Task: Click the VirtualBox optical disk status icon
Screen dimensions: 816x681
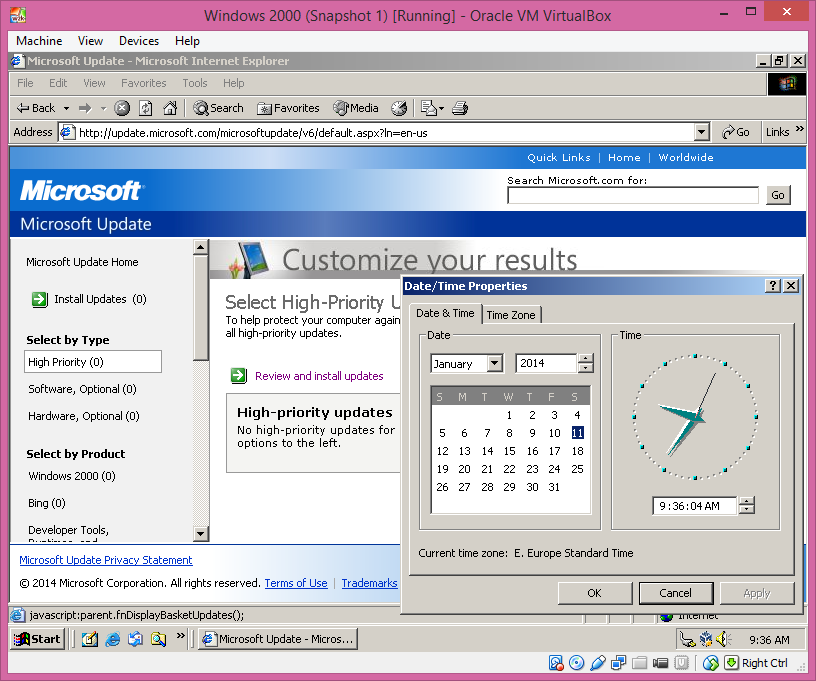Action: (577, 663)
